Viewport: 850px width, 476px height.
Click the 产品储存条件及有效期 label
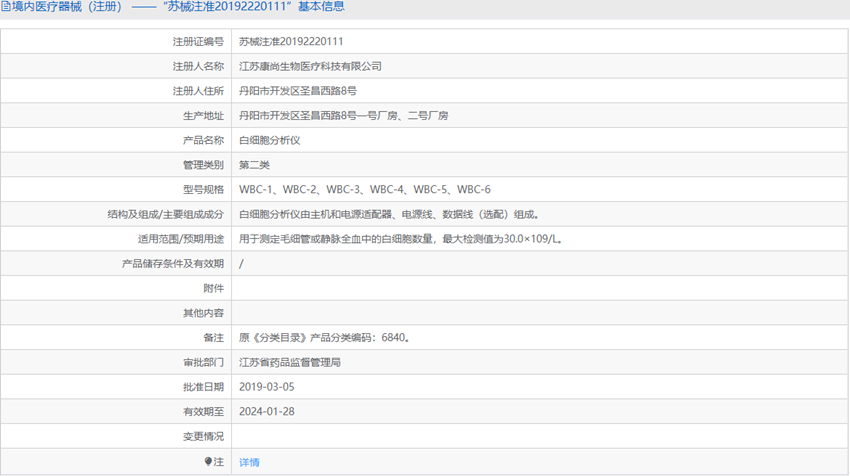tap(172, 264)
